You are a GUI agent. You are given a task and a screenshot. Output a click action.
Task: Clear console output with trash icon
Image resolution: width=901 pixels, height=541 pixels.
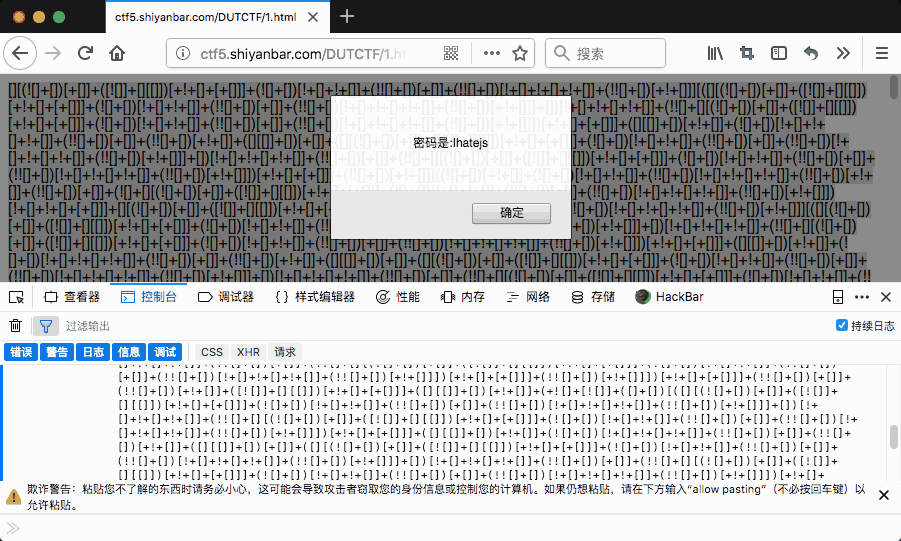(16, 326)
